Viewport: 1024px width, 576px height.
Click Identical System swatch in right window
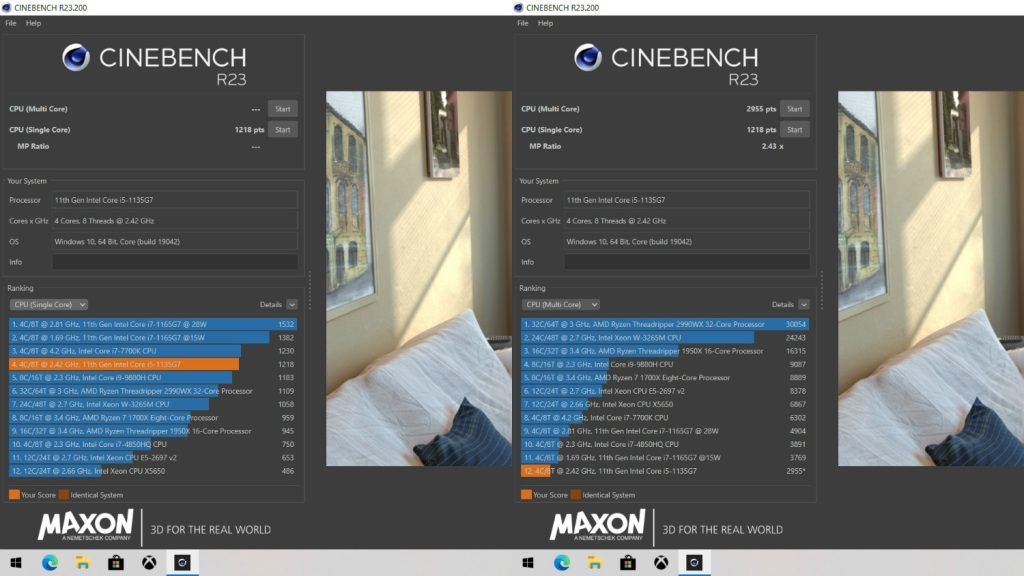(575, 494)
